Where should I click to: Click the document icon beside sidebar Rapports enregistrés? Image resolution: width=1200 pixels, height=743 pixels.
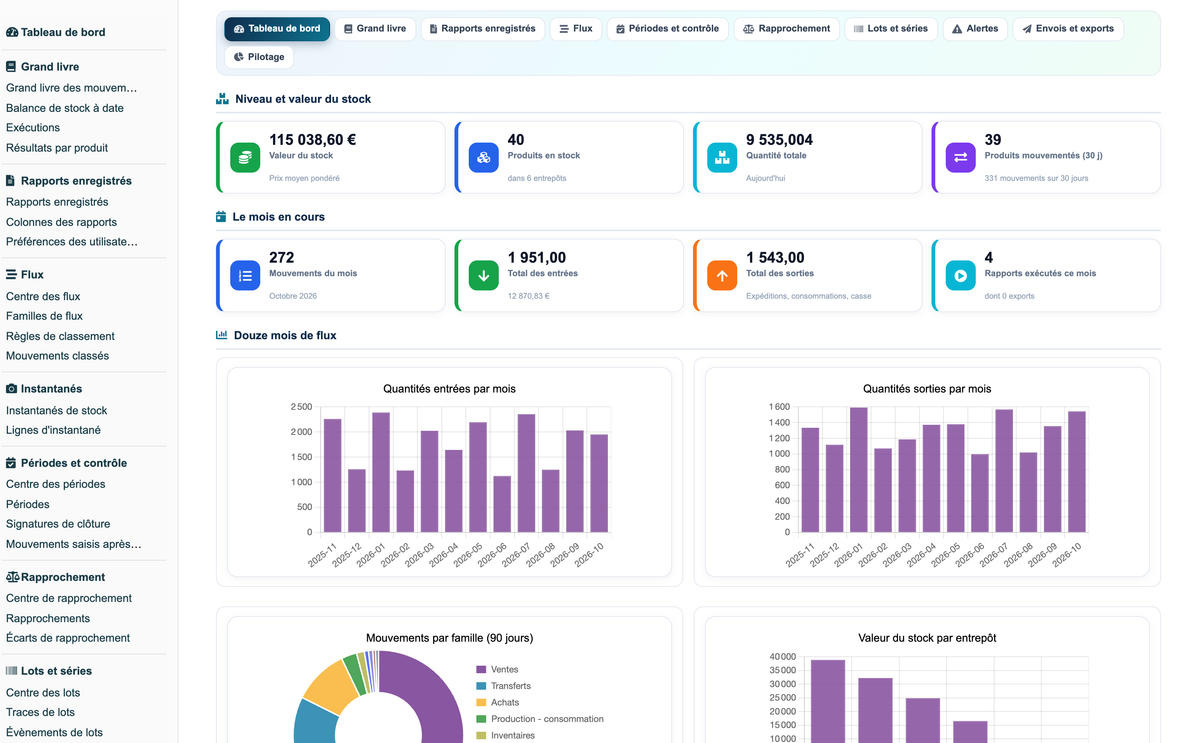coord(11,181)
